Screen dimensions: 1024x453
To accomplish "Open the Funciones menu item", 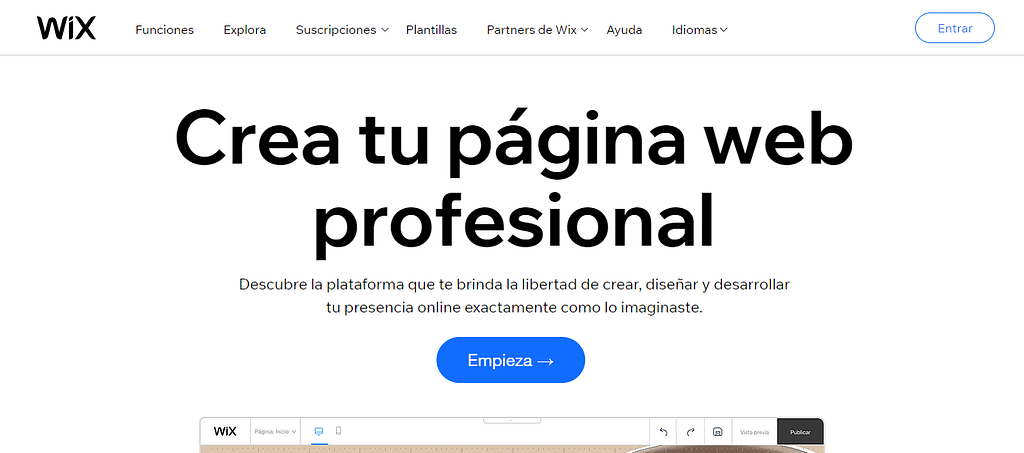I will (x=165, y=29).
